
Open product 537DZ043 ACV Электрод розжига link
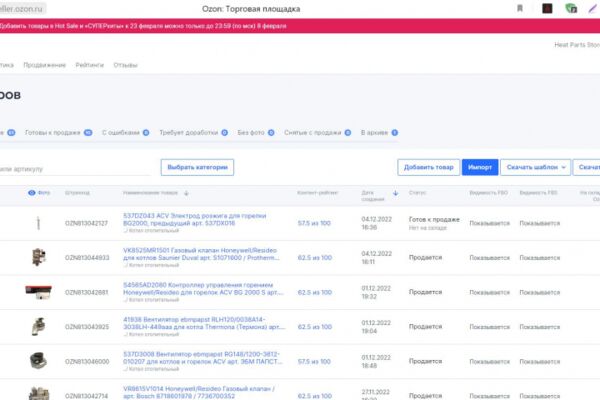[x=195, y=219]
